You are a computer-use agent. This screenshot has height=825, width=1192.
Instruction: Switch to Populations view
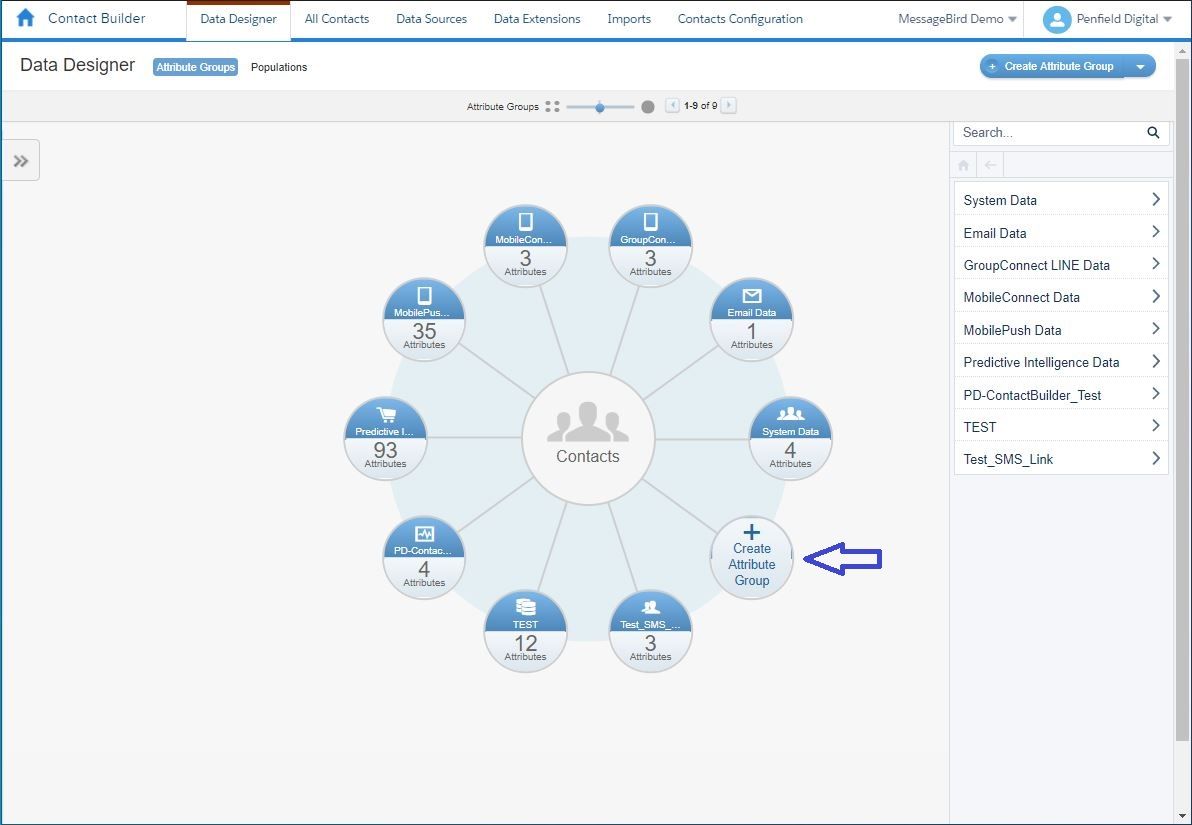(x=279, y=67)
